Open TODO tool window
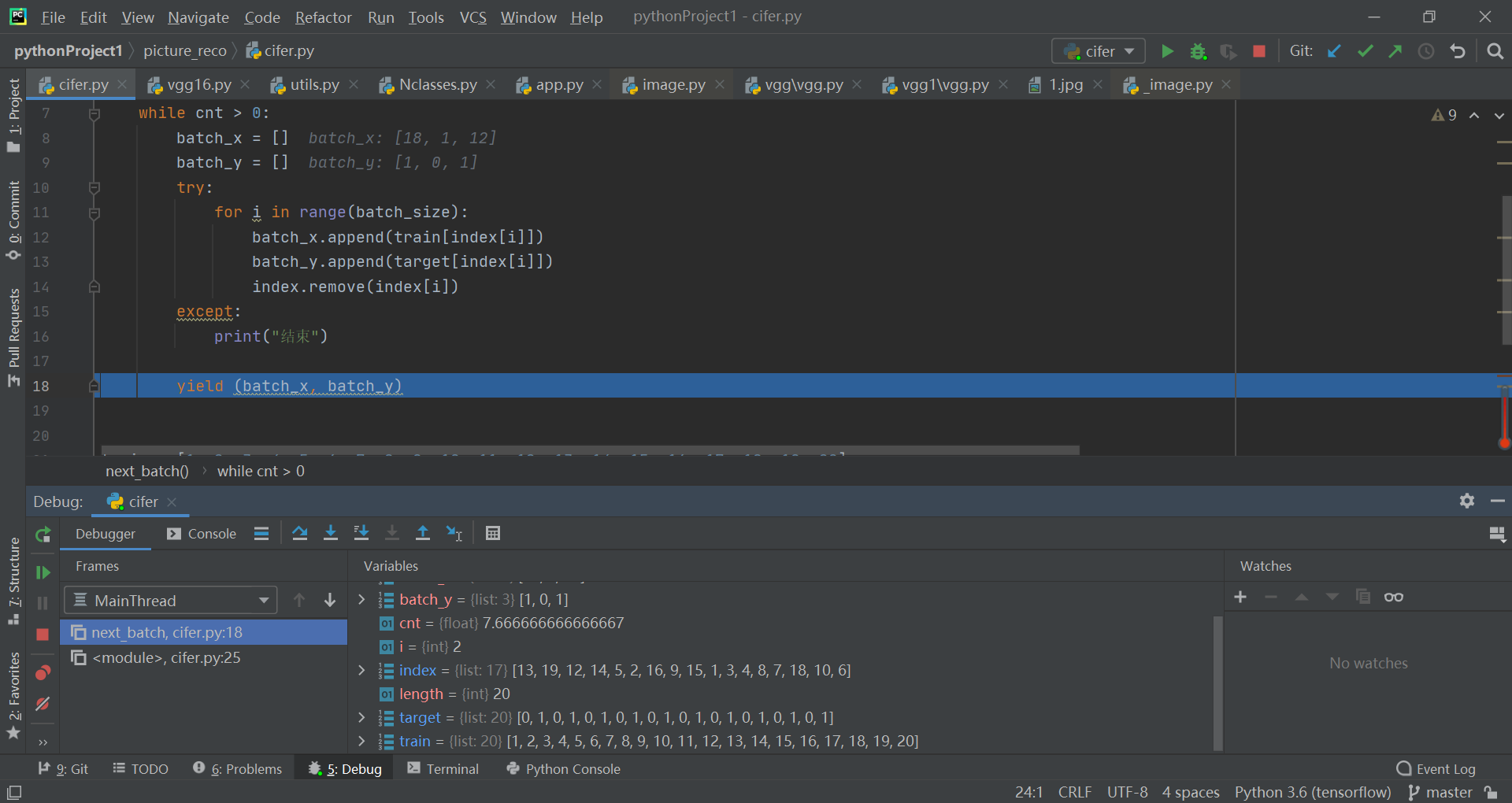Screen dimensions: 1512x803 (141, 769)
